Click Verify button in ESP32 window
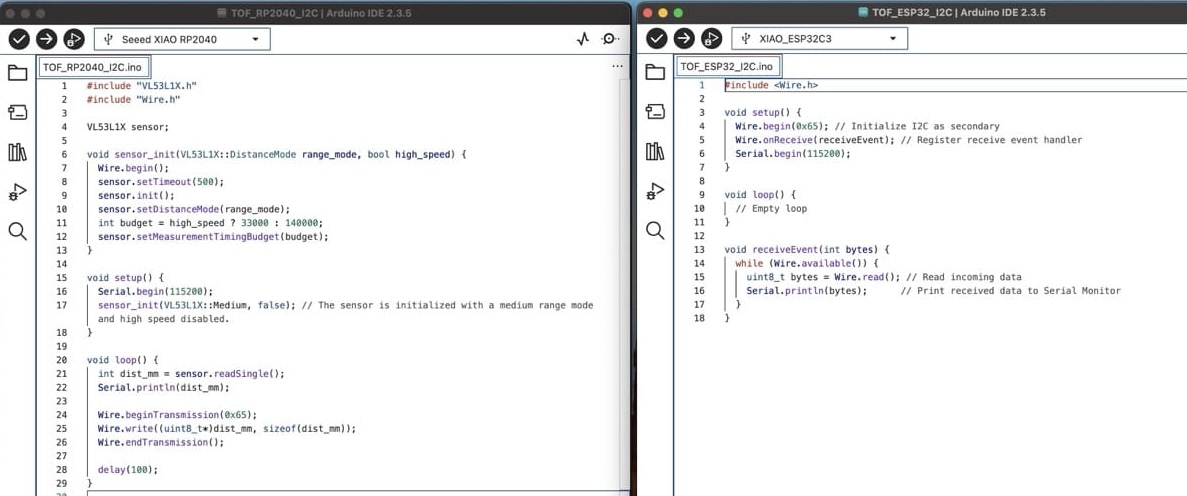Viewport: 1187px width, 496px height. click(656, 39)
